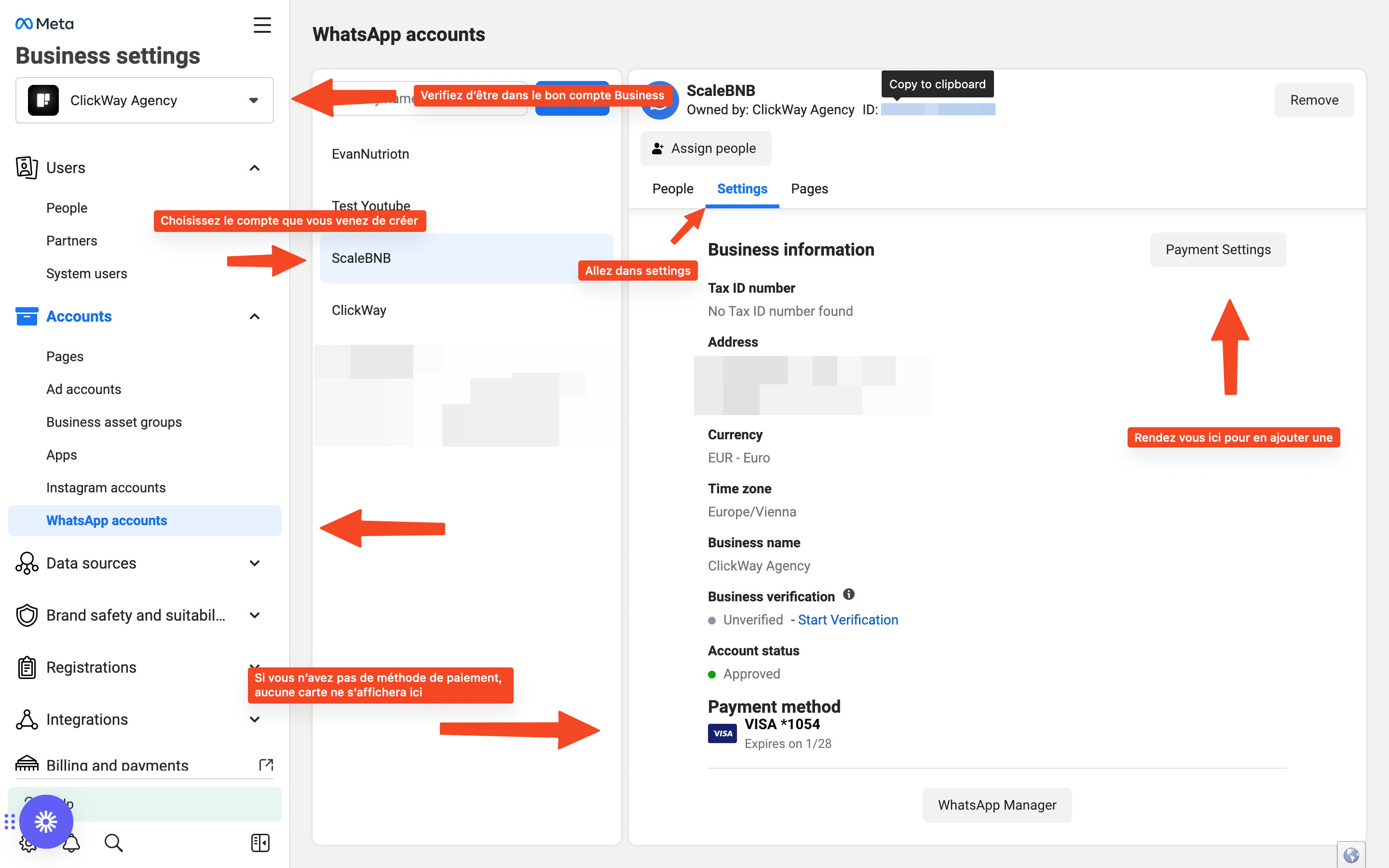
Task: Select the Test Youtube account
Action: pos(467,205)
